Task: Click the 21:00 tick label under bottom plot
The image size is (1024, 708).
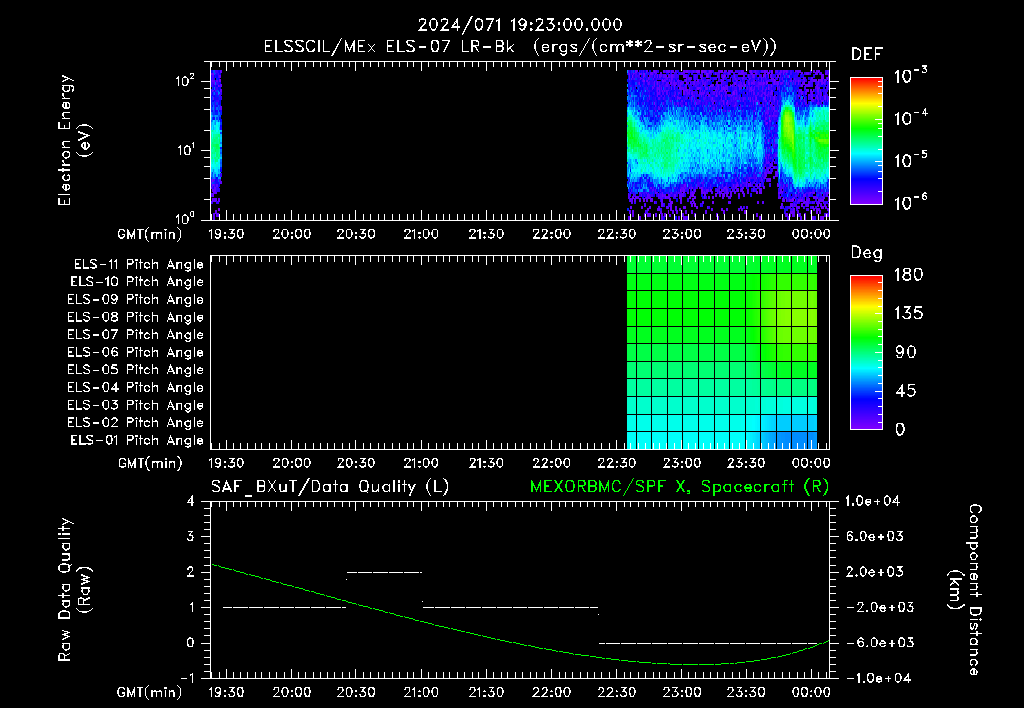Action: (x=421, y=692)
